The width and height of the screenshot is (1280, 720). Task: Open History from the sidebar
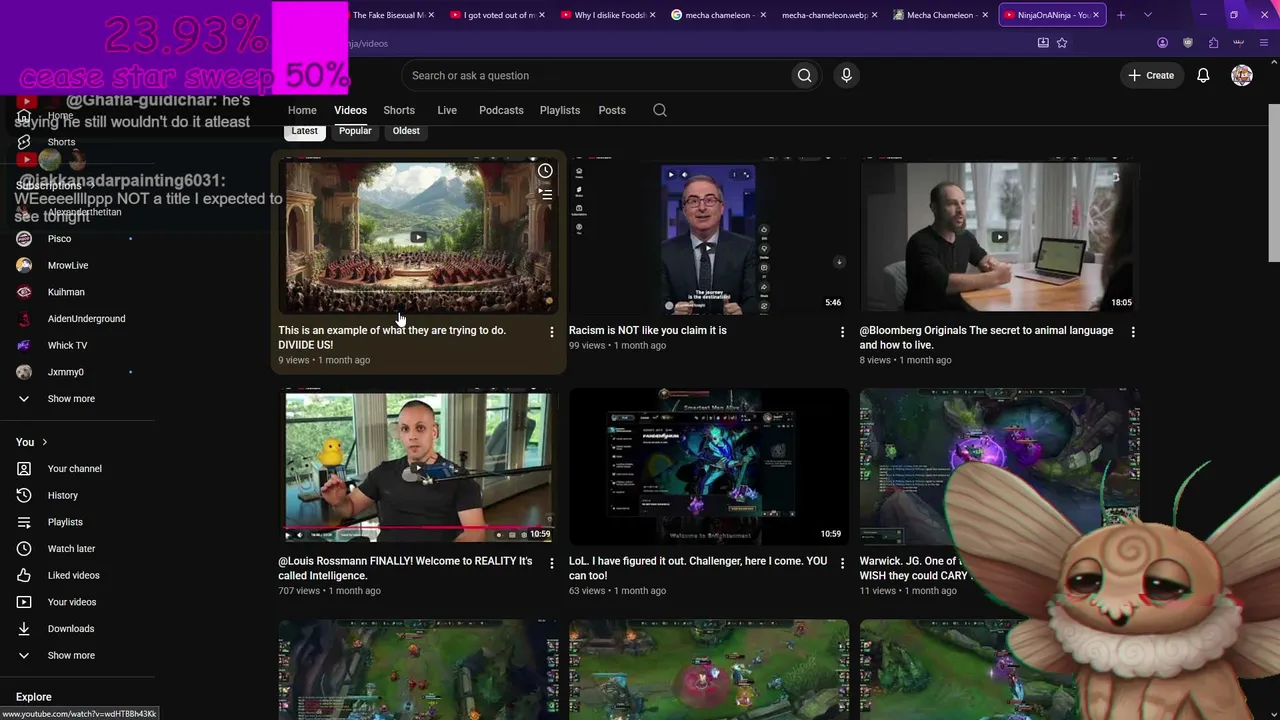[62, 495]
